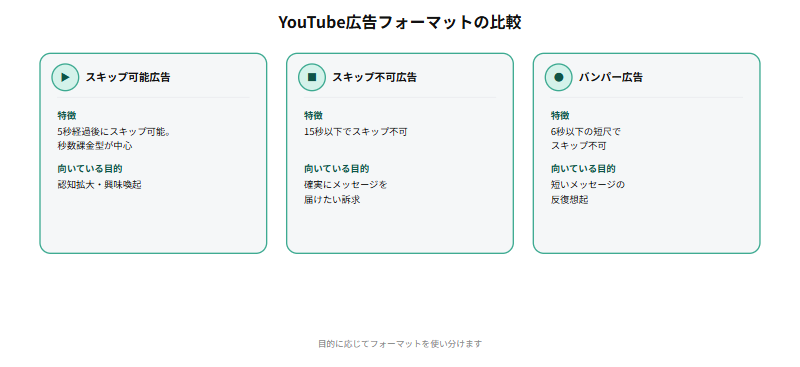Click the text 6秒以下の短尺で
800x367 pixels.
586,132
